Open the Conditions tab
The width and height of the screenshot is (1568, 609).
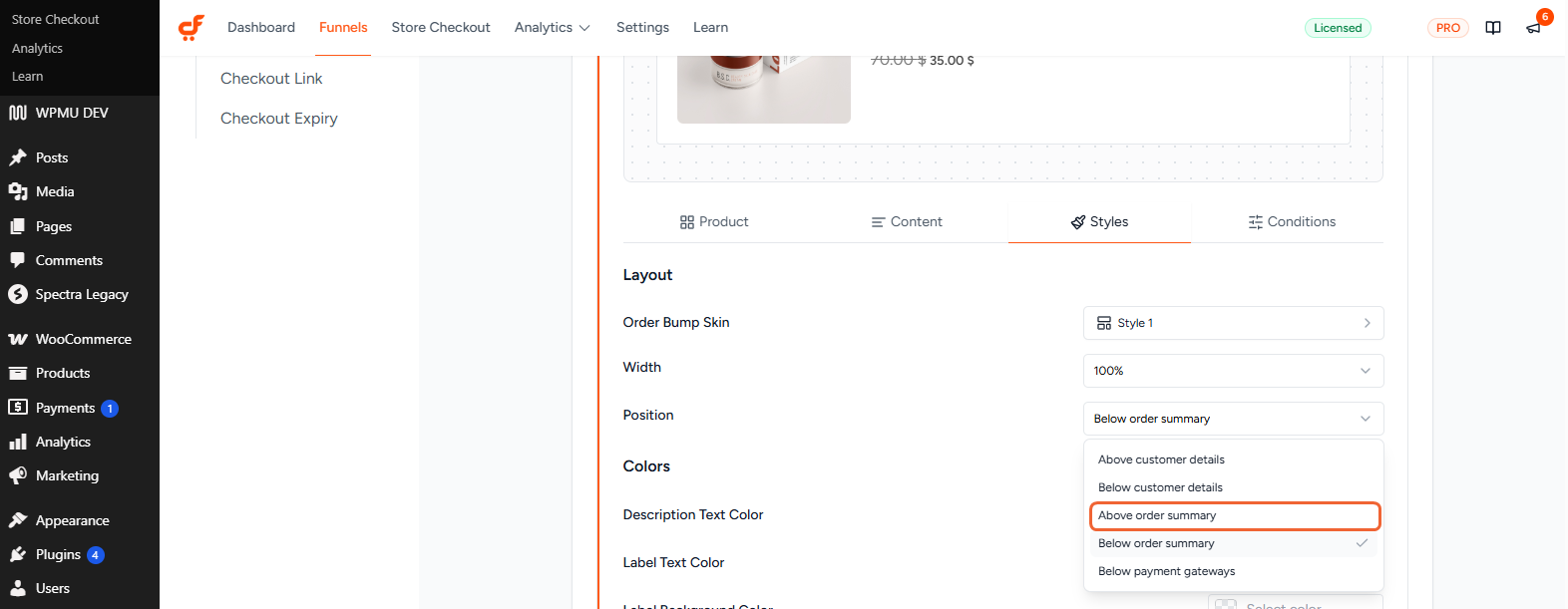pyautogui.click(x=1292, y=221)
